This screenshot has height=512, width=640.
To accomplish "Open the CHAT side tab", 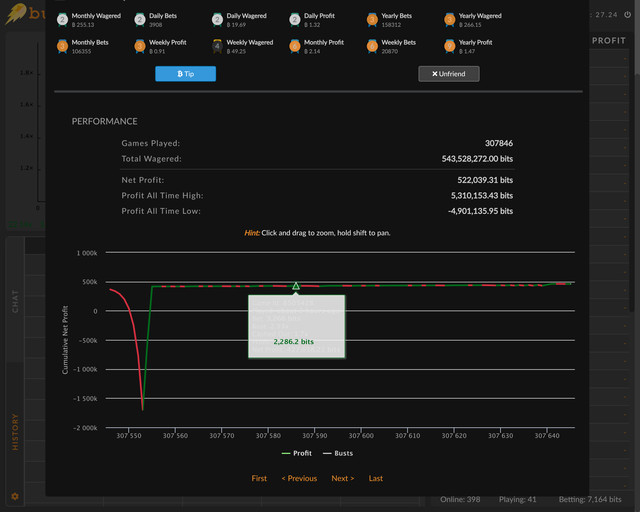I will point(15,301).
